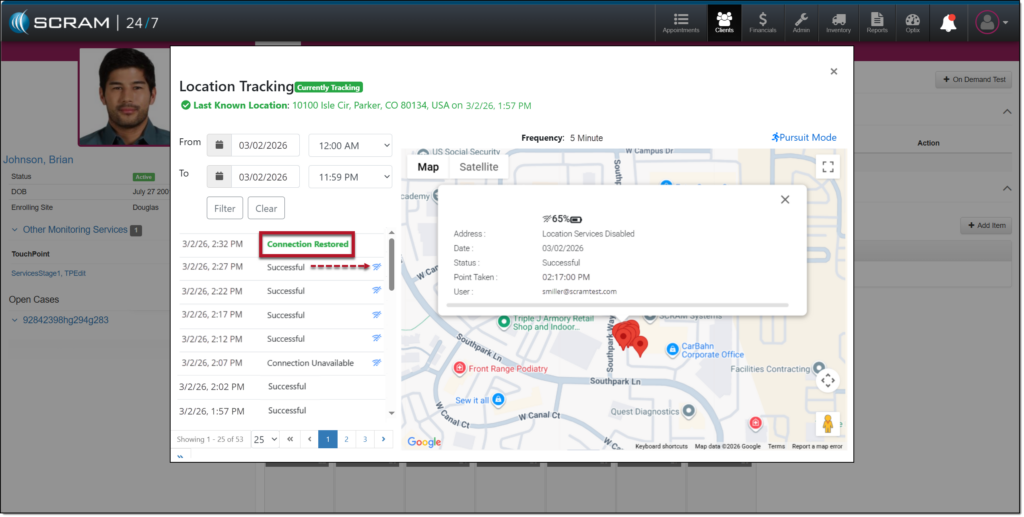Activate the Pursuit Mode link
This screenshot has height=517, width=1024.
pyautogui.click(x=804, y=138)
